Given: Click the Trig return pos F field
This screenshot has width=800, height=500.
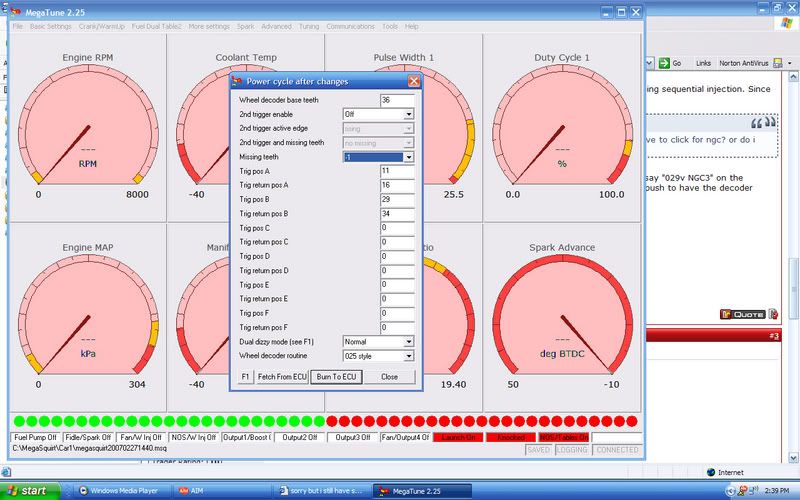Looking at the screenshot, I should coord(397,328).
